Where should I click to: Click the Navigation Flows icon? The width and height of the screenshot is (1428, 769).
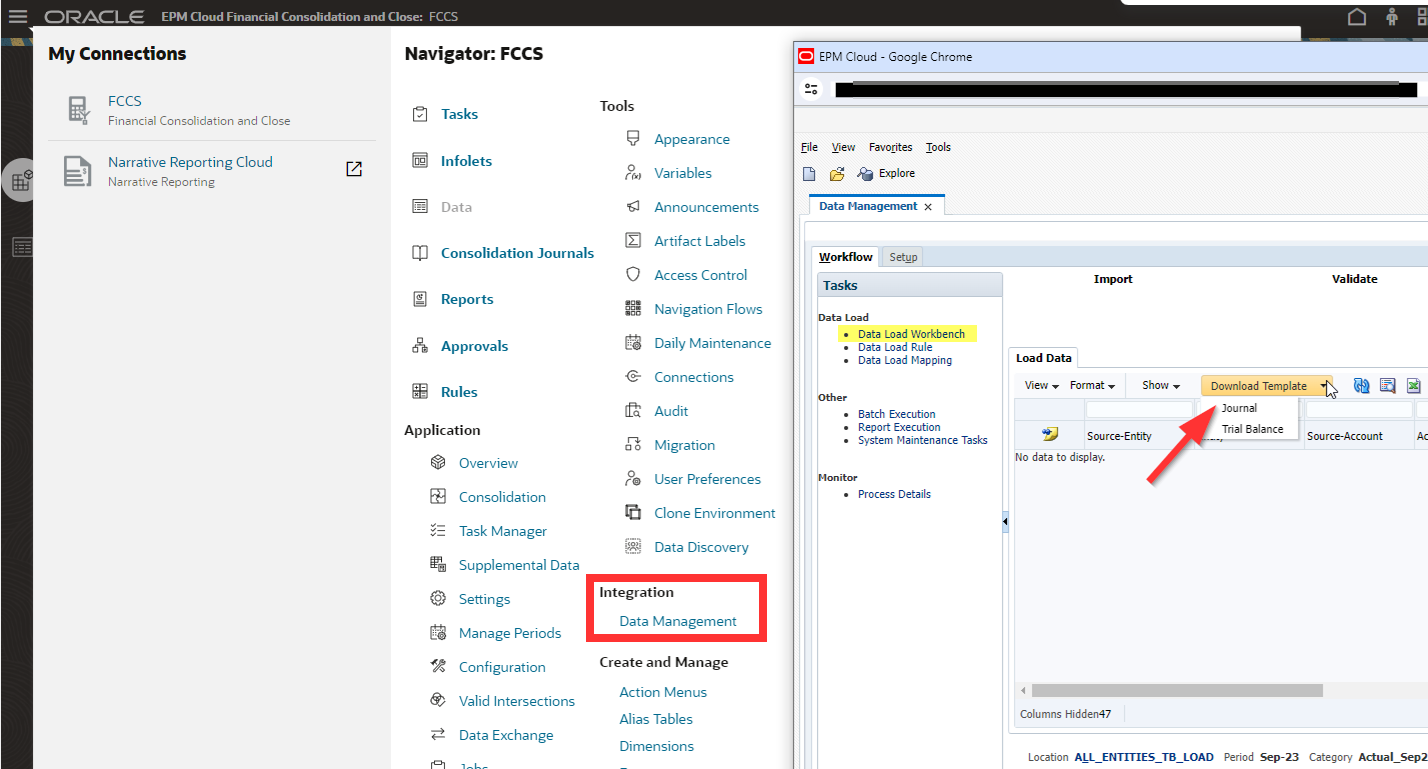point(633,309)
